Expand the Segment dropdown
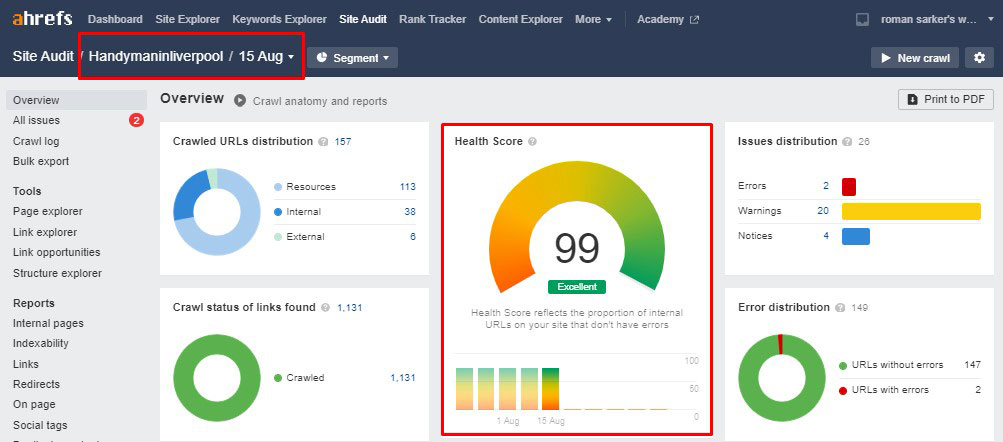The width and height of the screenshot is (1003, 442). (x=352, y=58)
